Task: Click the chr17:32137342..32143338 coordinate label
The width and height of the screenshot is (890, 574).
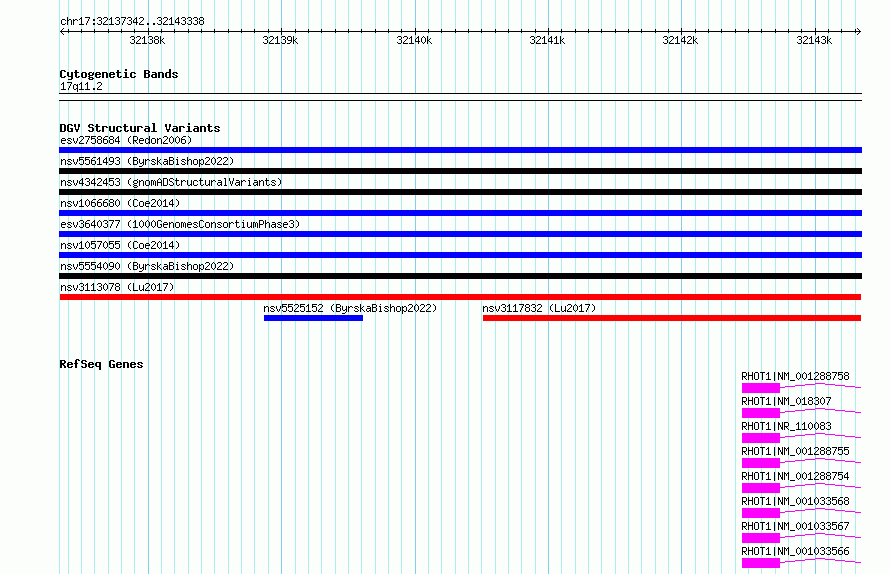Action: point(132,21)
